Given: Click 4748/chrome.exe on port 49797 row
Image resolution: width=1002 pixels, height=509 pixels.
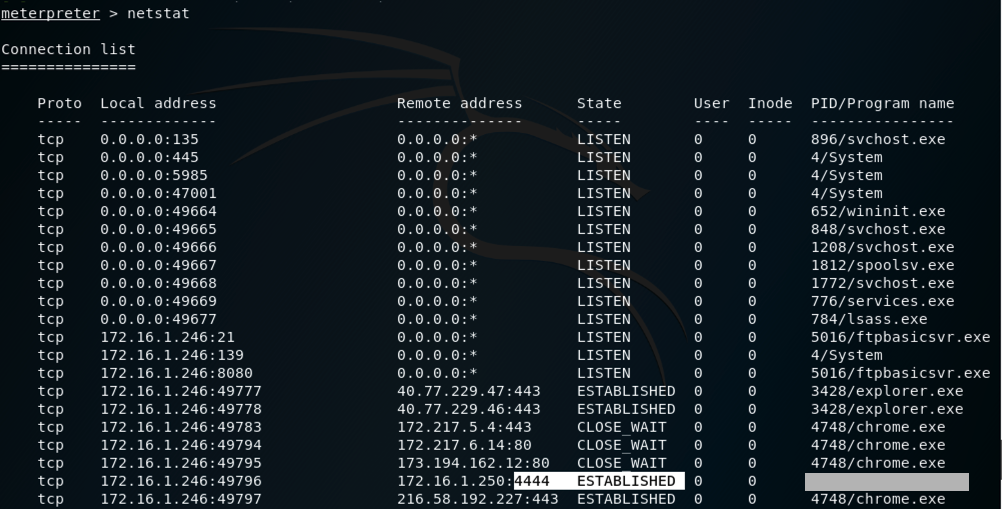Looking at the screenshot, I should [x=878, y=499].
